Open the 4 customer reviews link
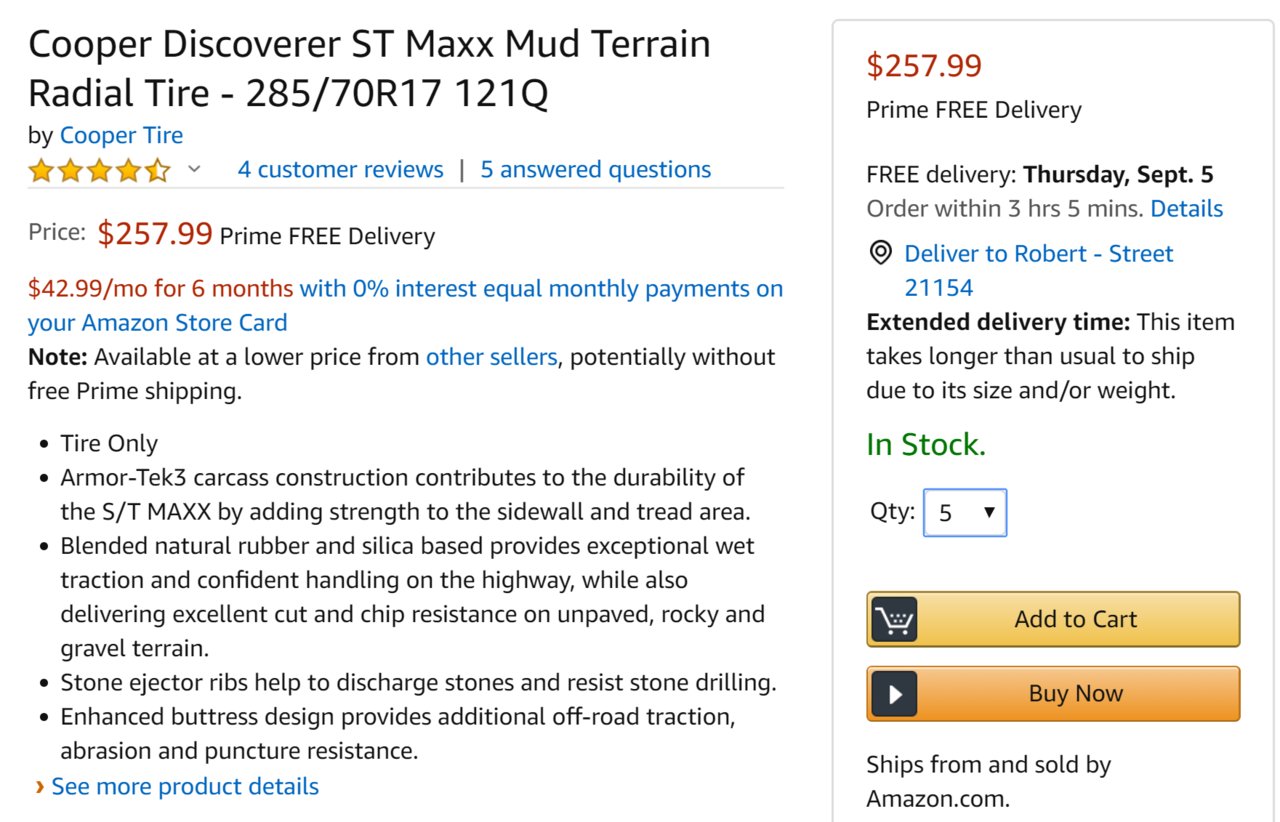The height and width of the screenshot is (822, 1280). pyautogui.click(x=340, y=170)
